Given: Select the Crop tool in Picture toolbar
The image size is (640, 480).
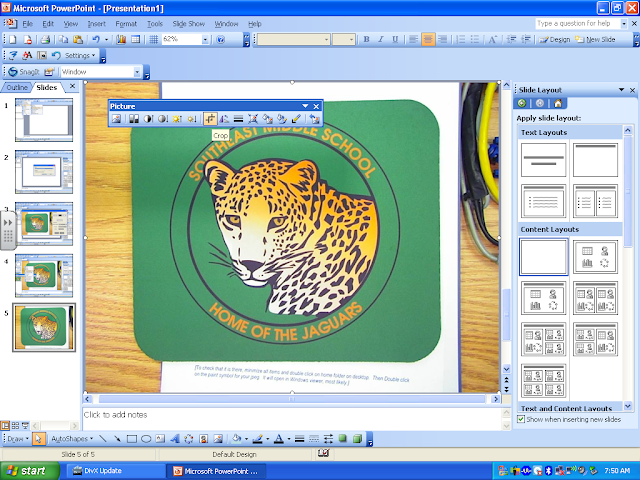Looking at the screenshot, I should pos(210,119).
